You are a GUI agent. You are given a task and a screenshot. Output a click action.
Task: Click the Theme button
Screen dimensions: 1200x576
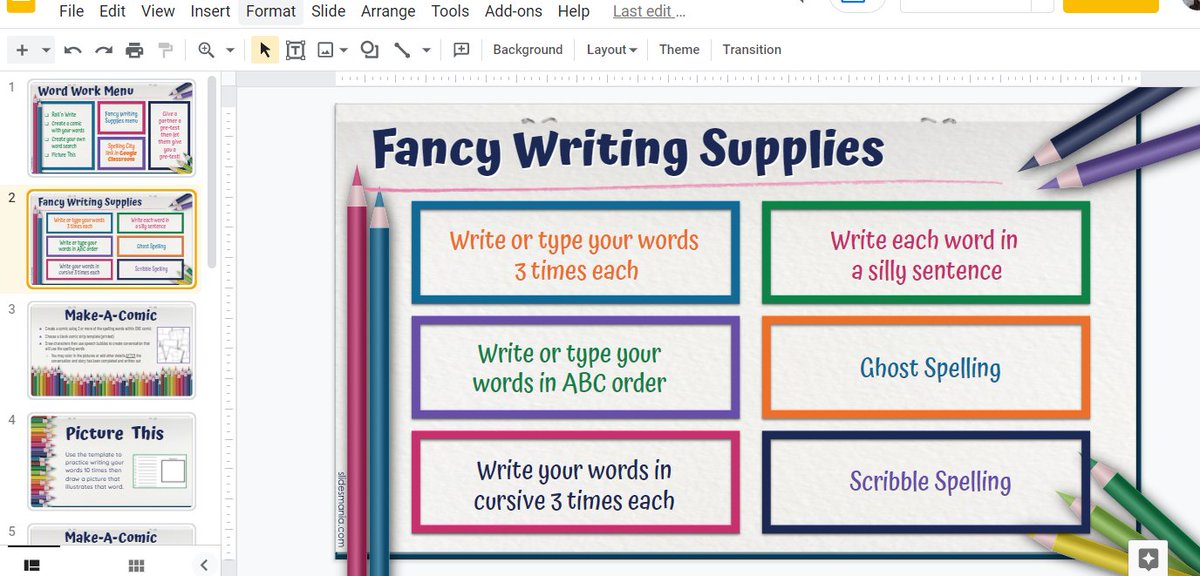[679, 50]
